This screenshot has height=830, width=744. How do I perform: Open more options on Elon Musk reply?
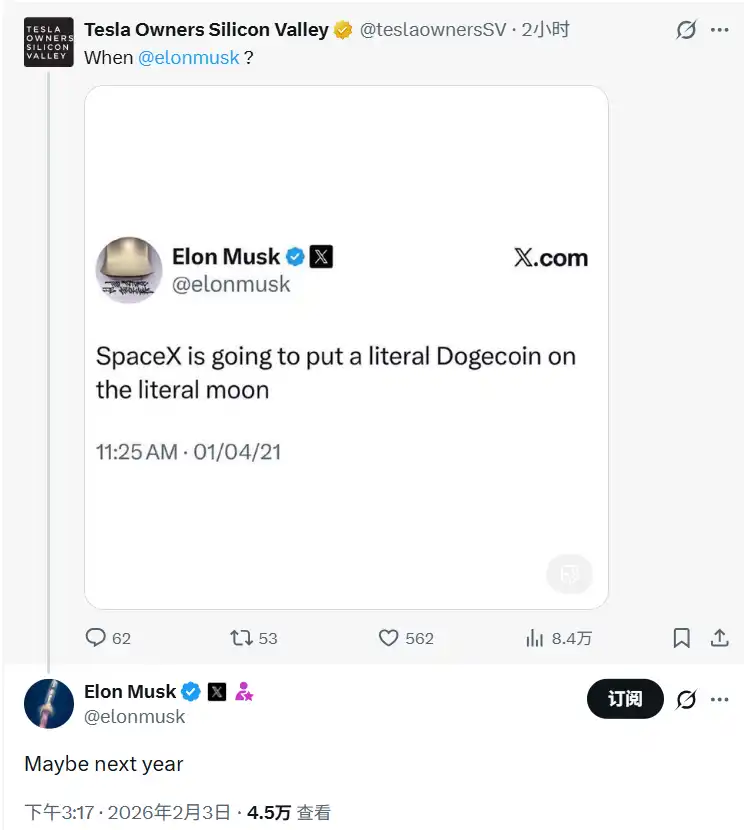click(x=720, y=699)
